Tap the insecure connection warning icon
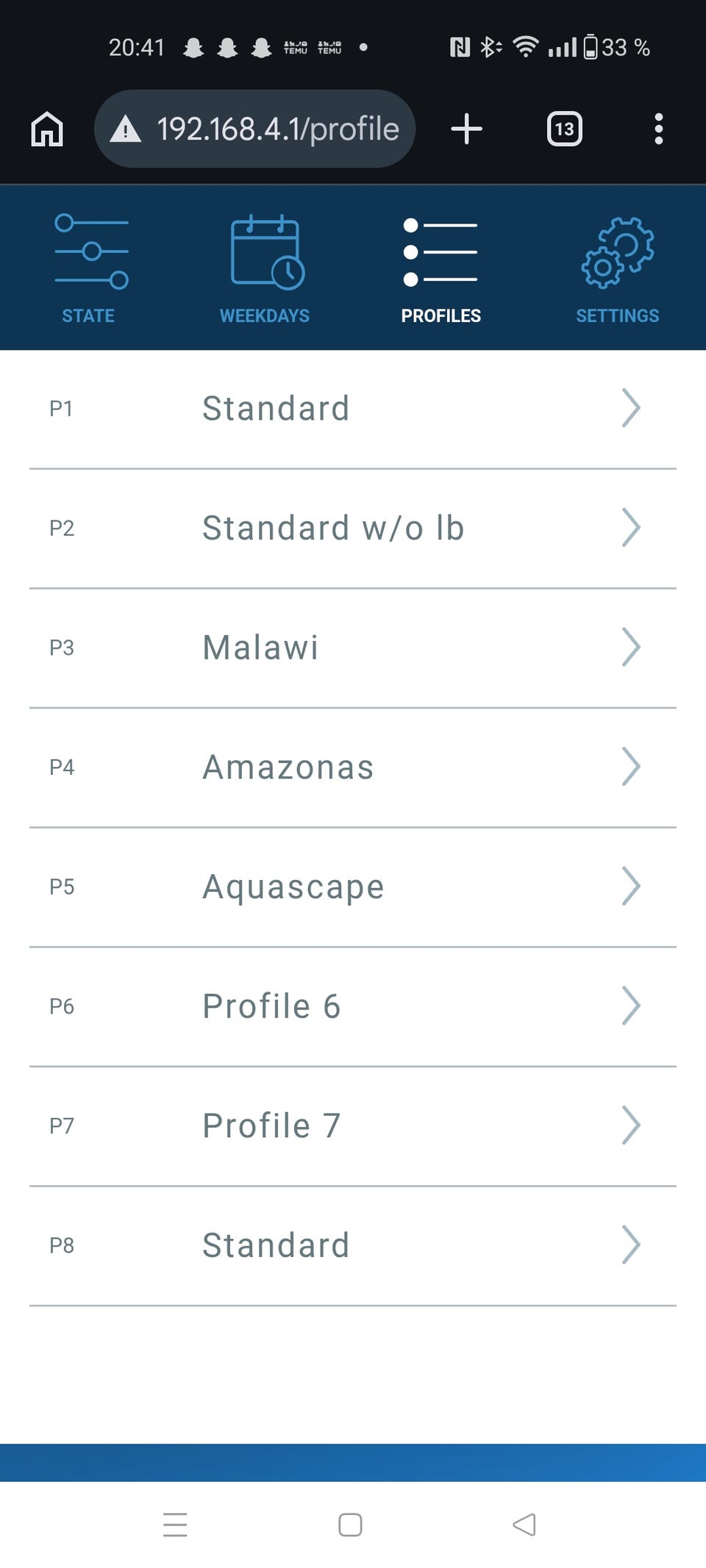 126,129
